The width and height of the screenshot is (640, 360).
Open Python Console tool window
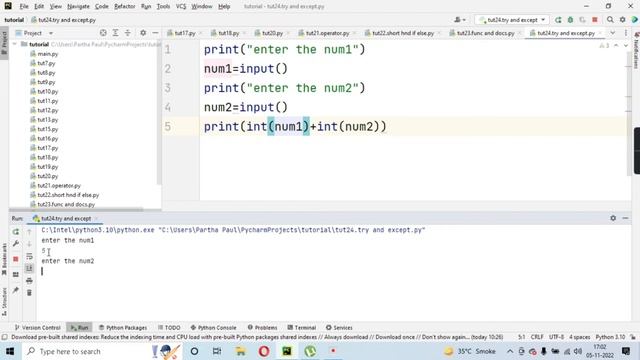tap(213, 327)
